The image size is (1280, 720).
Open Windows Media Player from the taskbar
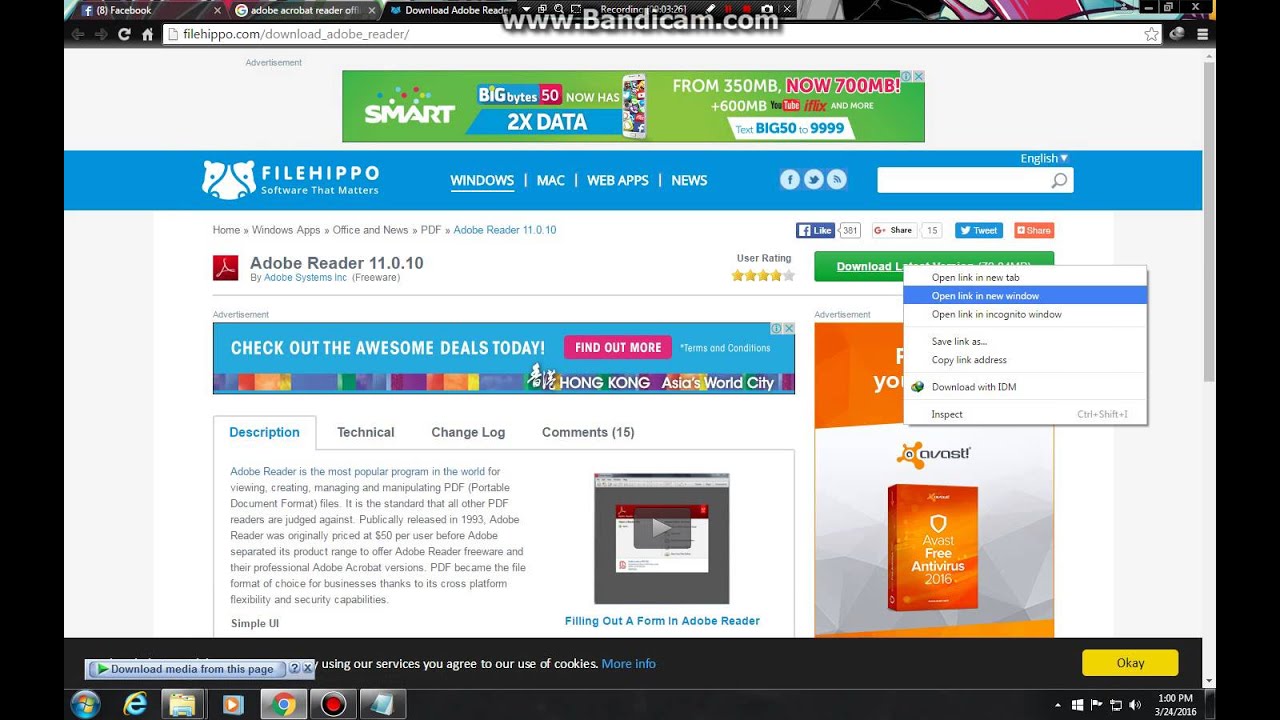pyautogui.click(x=232, y=704)
